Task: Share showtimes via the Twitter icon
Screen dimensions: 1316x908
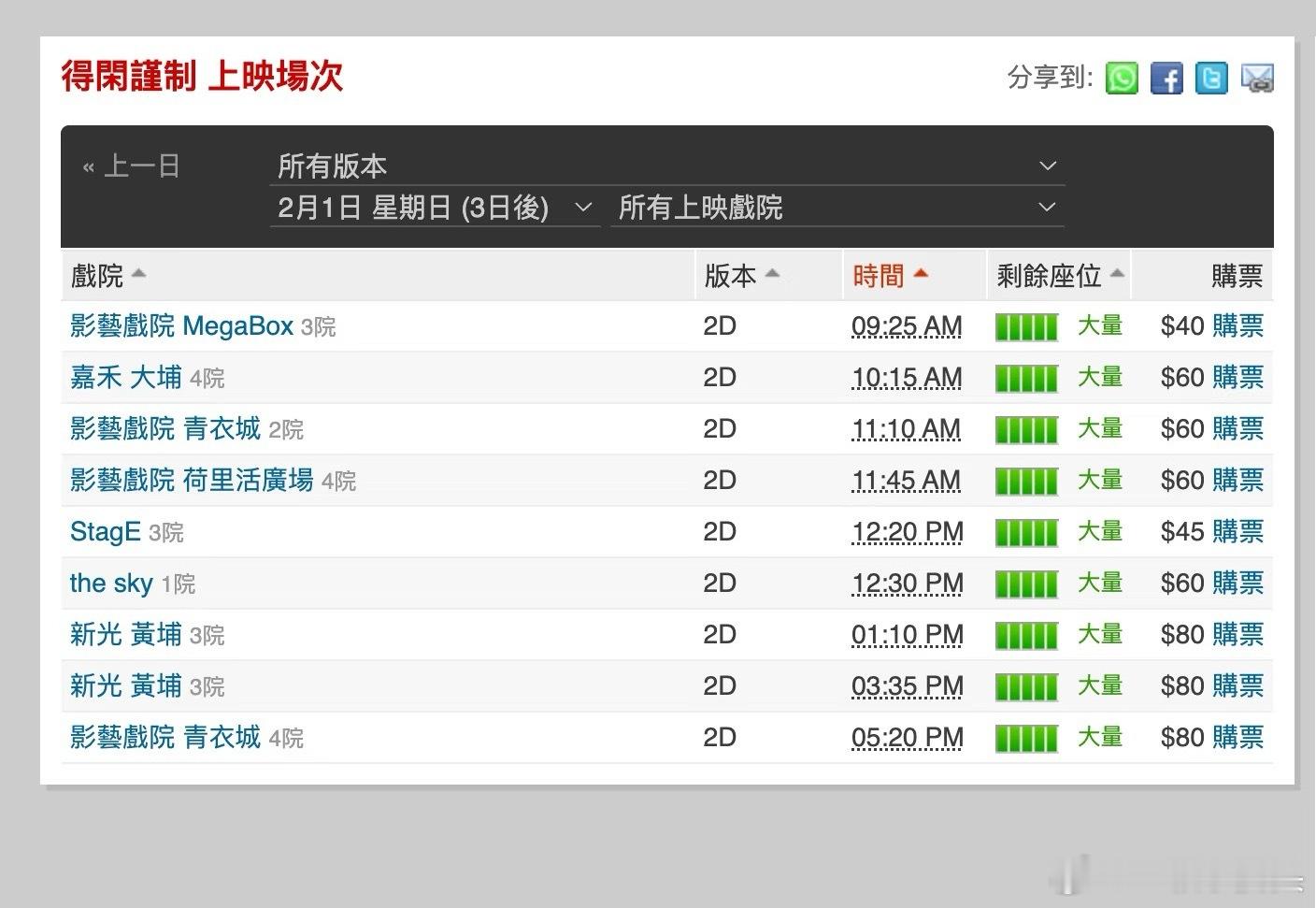Action: (1211, 79)
